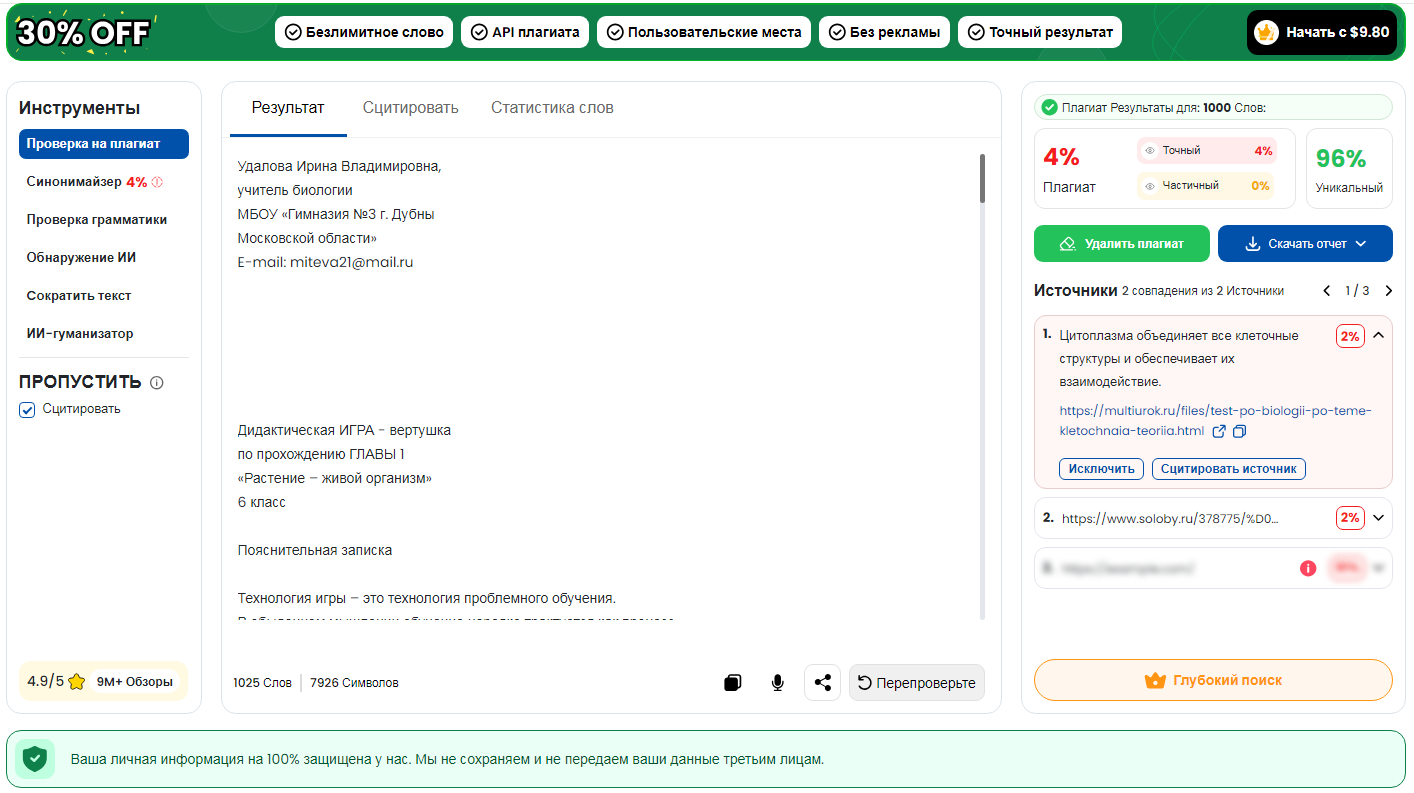Expand the soloby.ru source entry
The height and width of the screenshot is (793, 1414).
[x=1379, y=518]
